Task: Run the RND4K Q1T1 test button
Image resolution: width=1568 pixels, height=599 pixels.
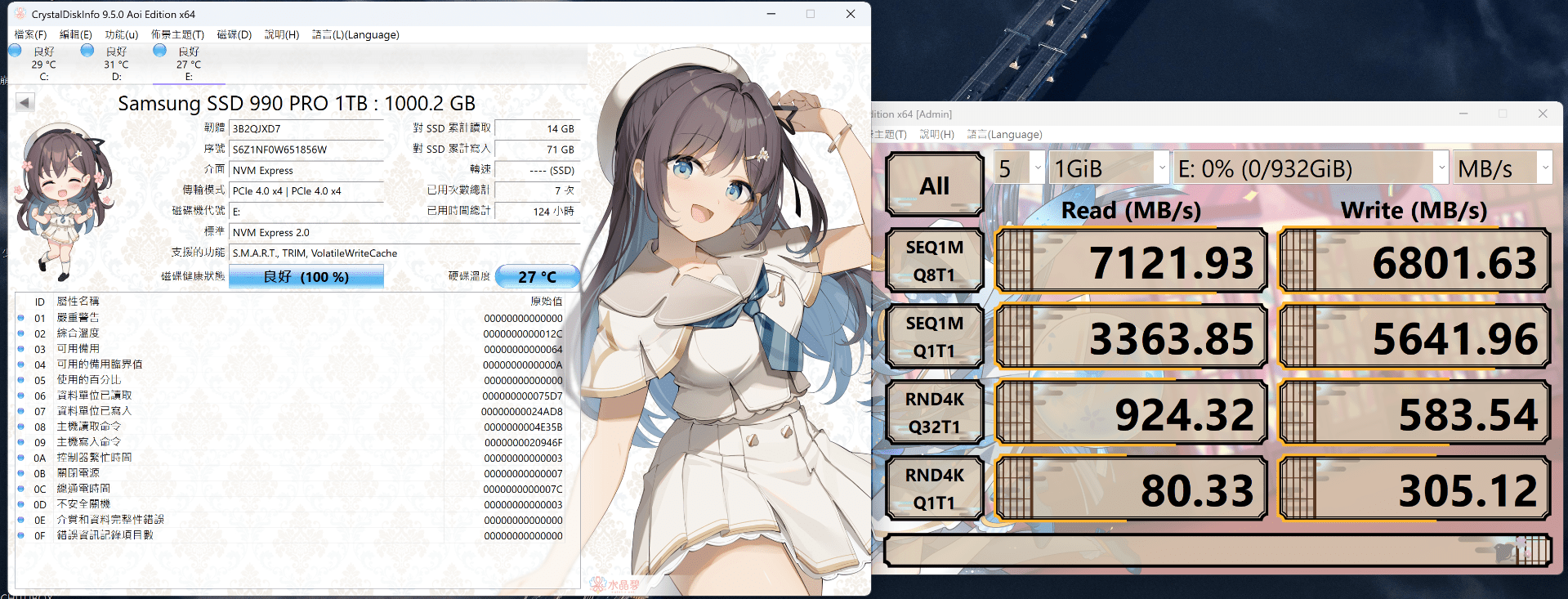Action: click(935, 489)
